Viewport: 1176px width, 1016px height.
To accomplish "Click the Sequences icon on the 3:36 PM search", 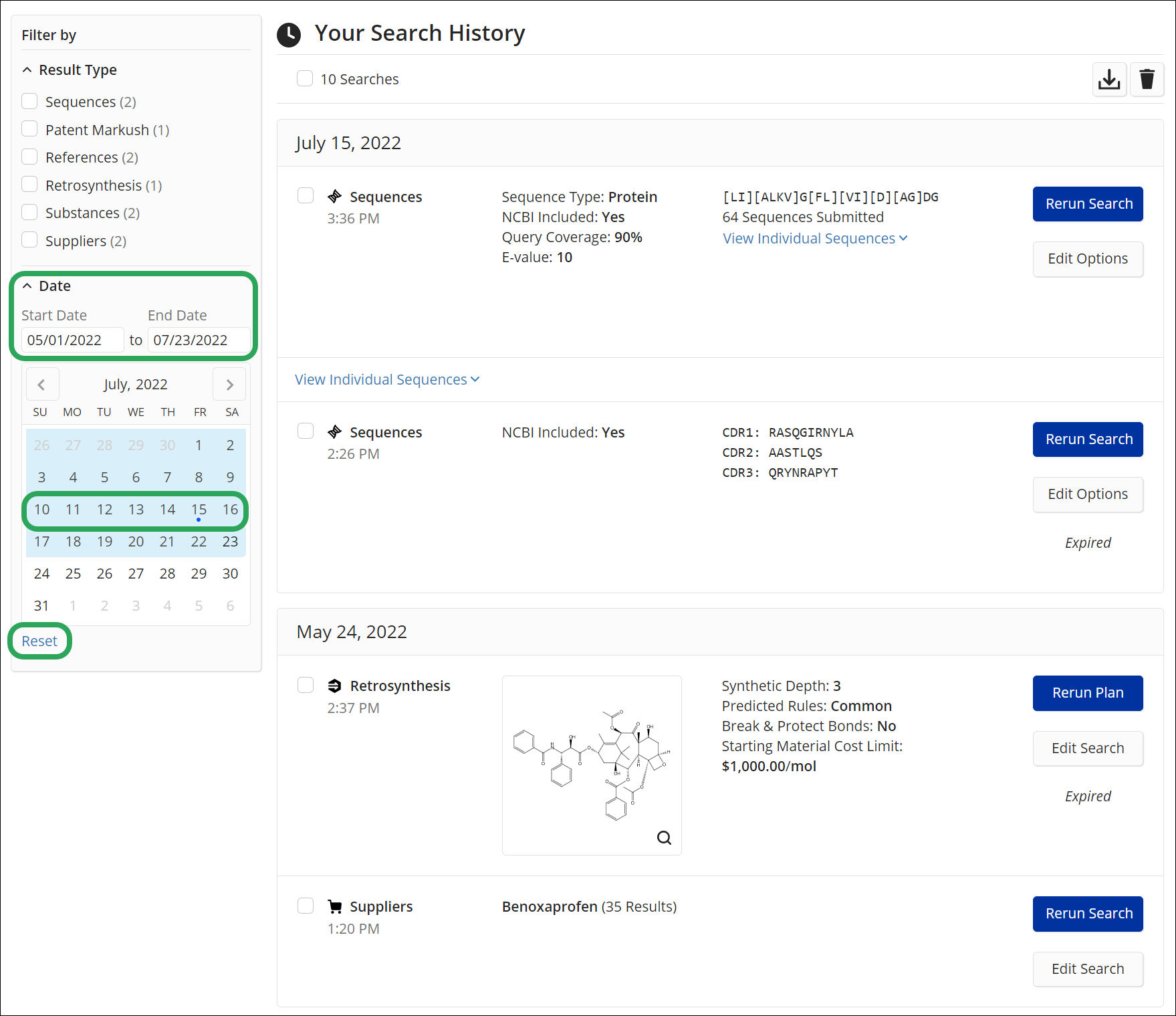I will coord(335,197).
